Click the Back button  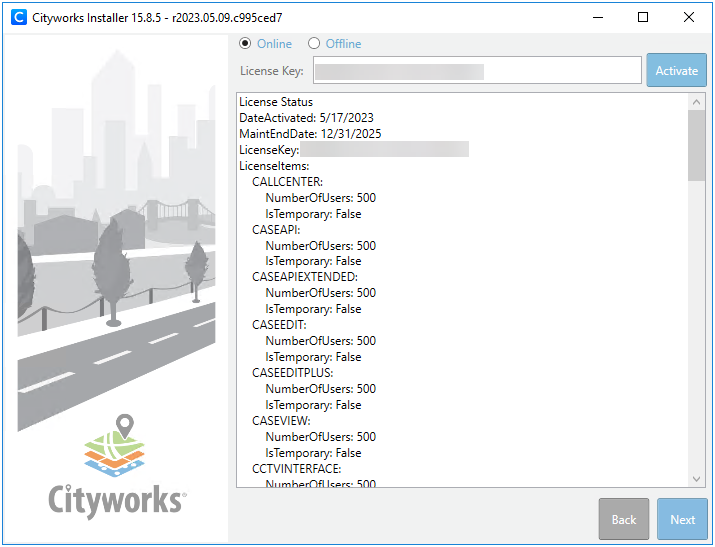624,519
